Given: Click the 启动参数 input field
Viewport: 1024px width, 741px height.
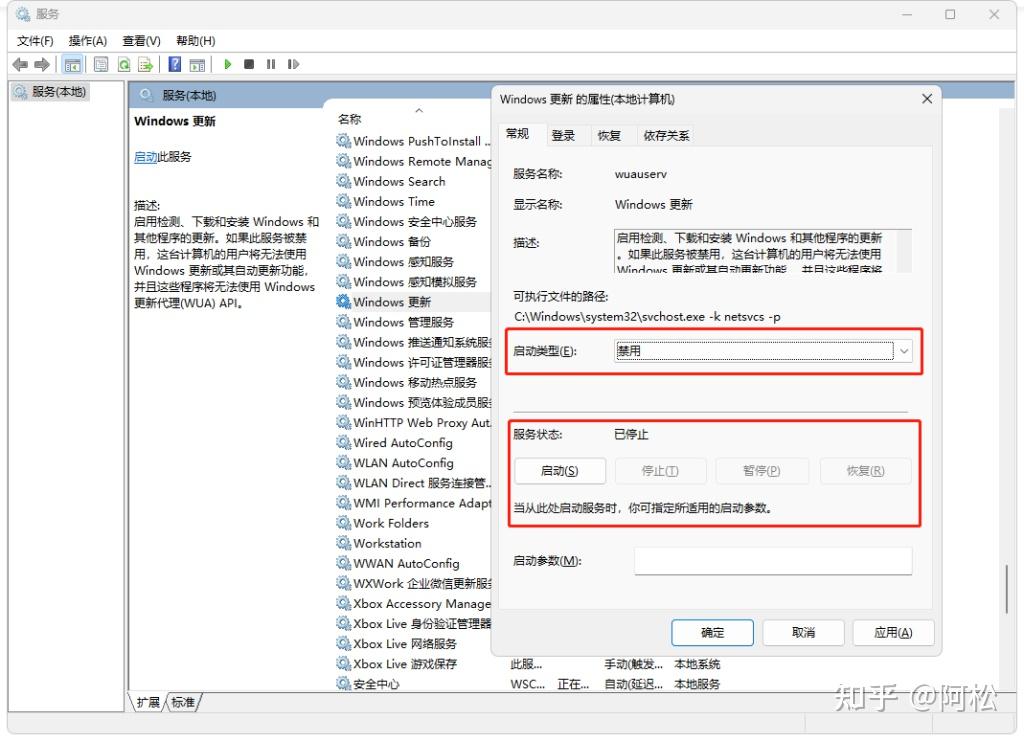Looking at the screenshot, I should pos(772,561).
